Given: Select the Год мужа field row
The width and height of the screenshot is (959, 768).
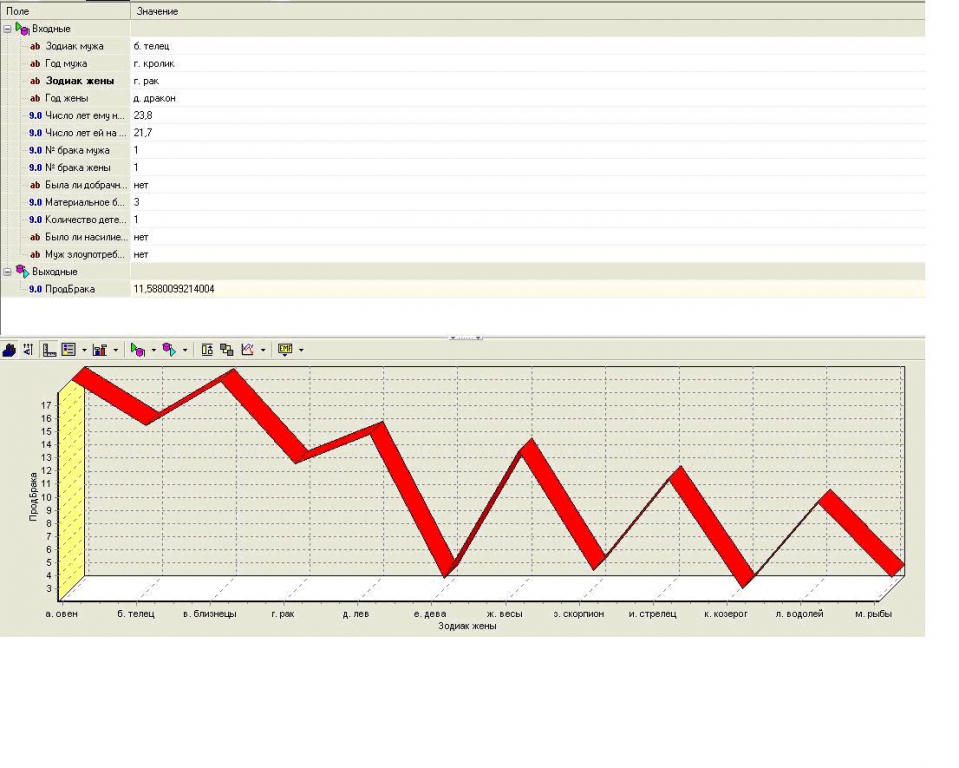Looking at the screenshot, I should [68, 63].
